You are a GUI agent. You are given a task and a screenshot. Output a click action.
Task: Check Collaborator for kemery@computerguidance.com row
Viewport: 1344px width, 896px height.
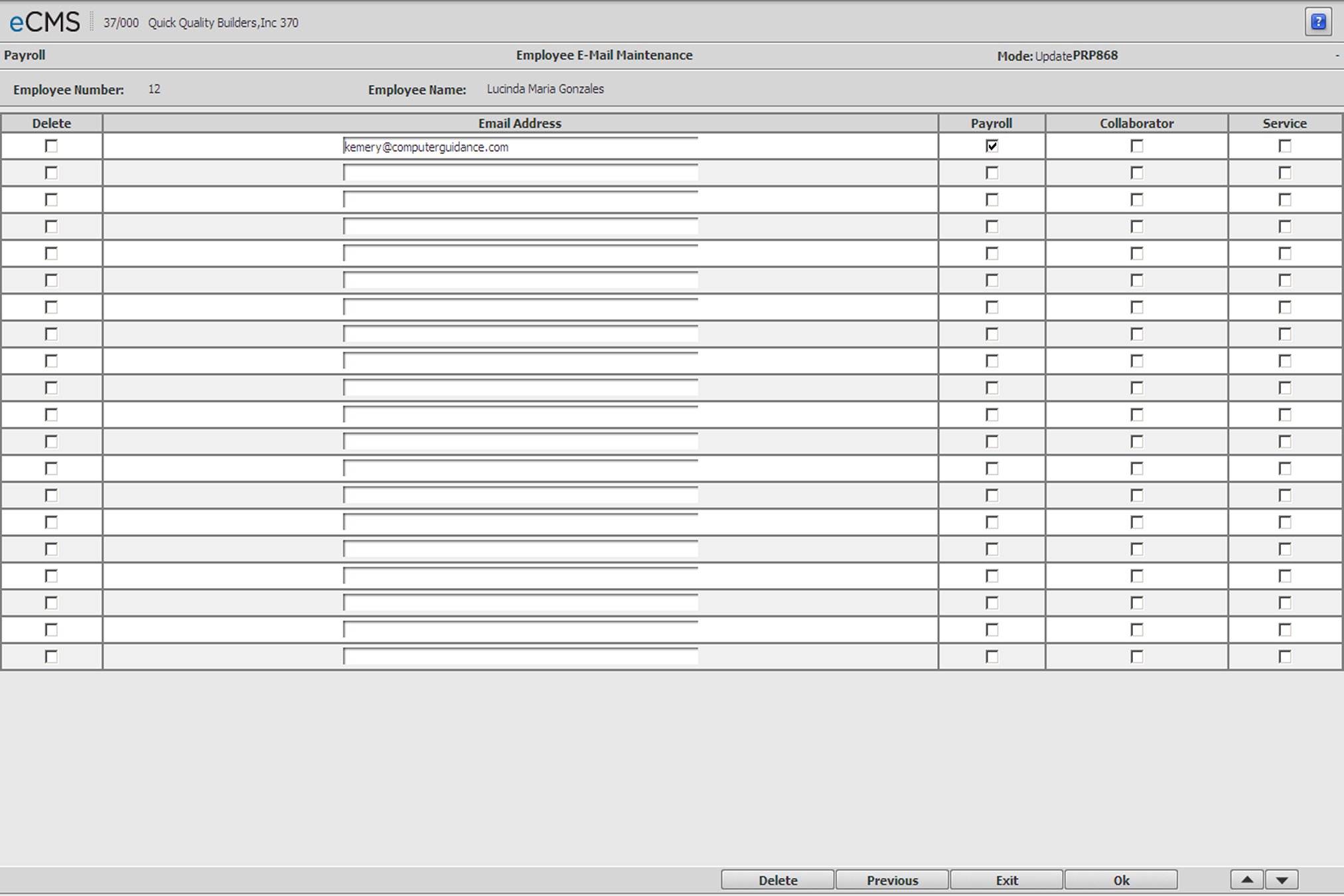coord(1137,146)
